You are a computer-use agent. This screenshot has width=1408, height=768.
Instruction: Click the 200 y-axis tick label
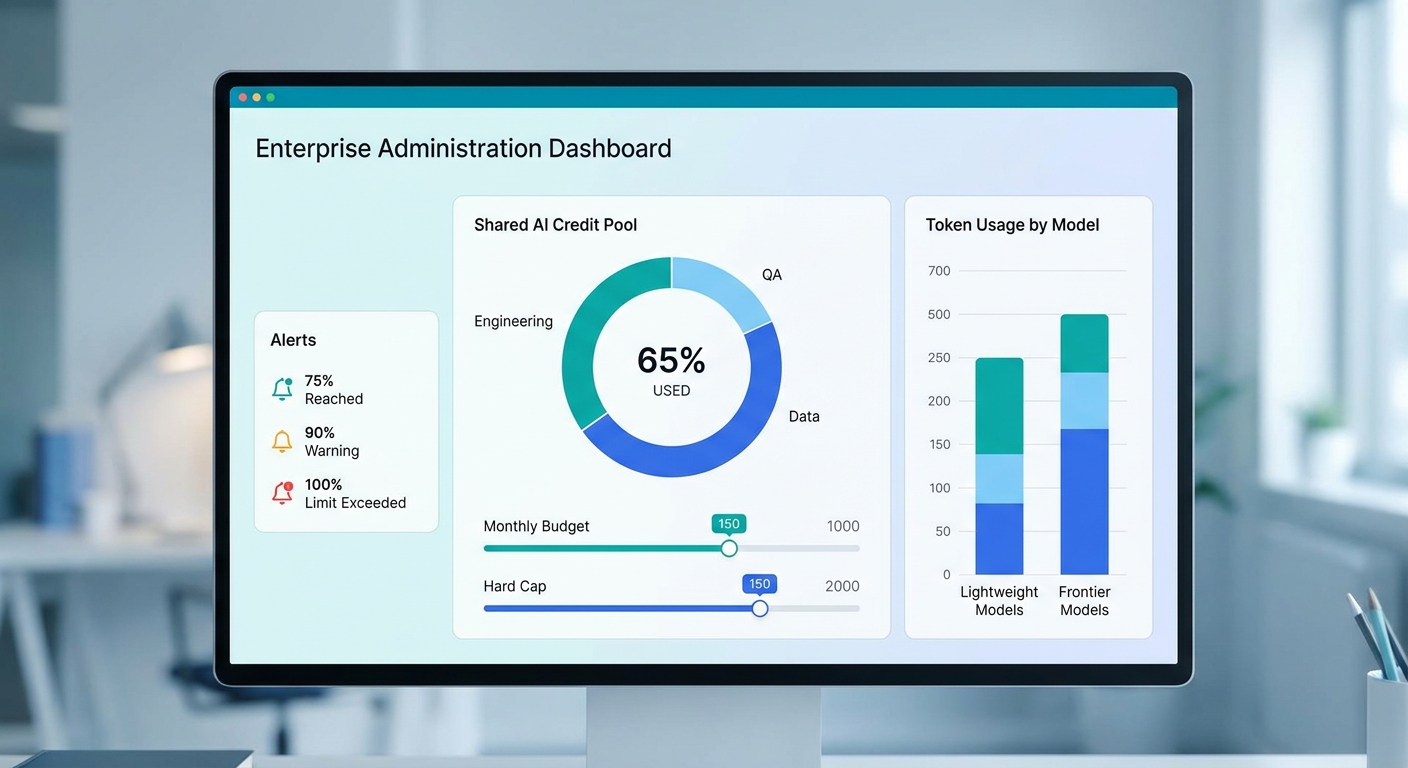(939, 401)
